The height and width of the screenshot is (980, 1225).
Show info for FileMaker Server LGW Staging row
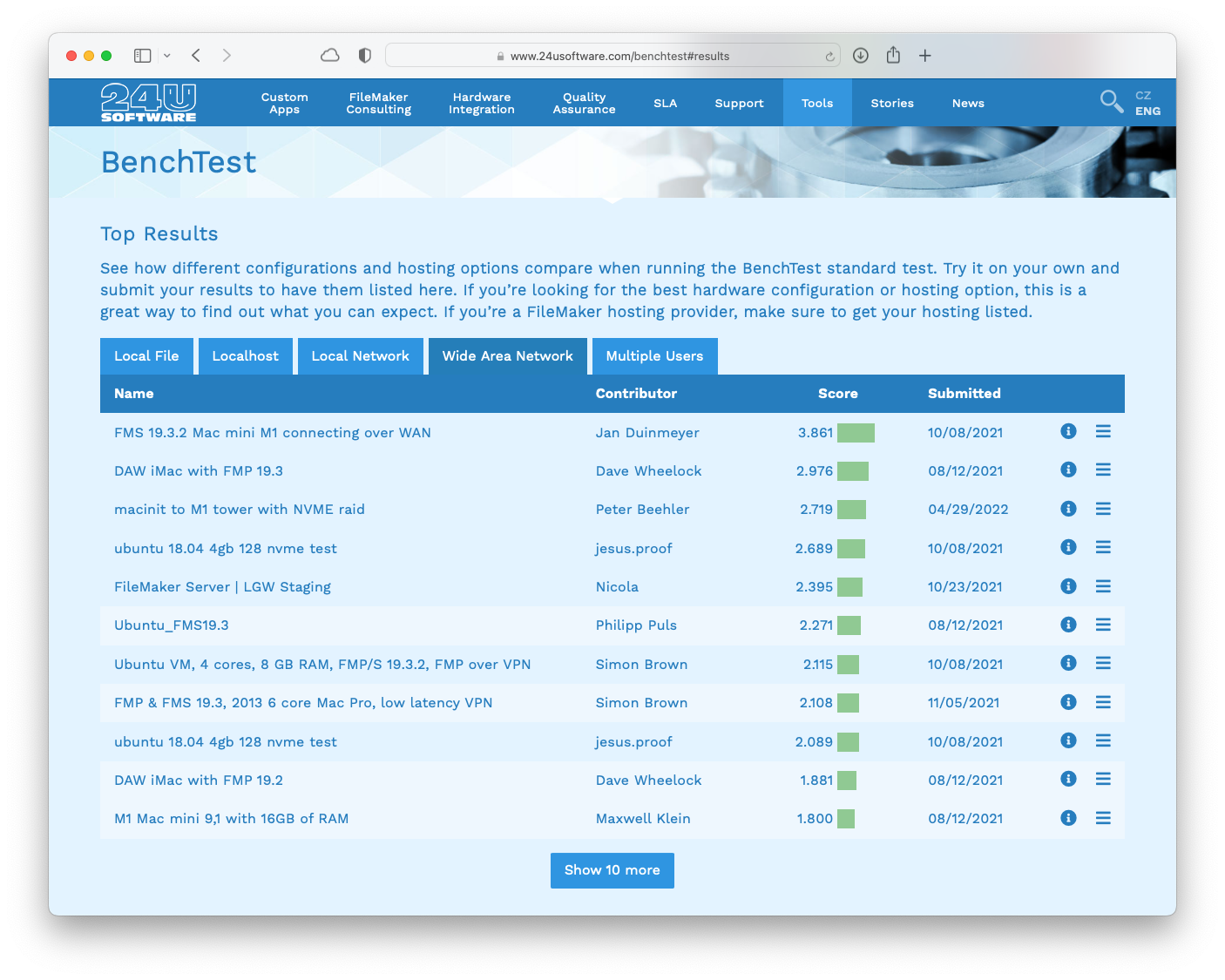coord(1068,586)
